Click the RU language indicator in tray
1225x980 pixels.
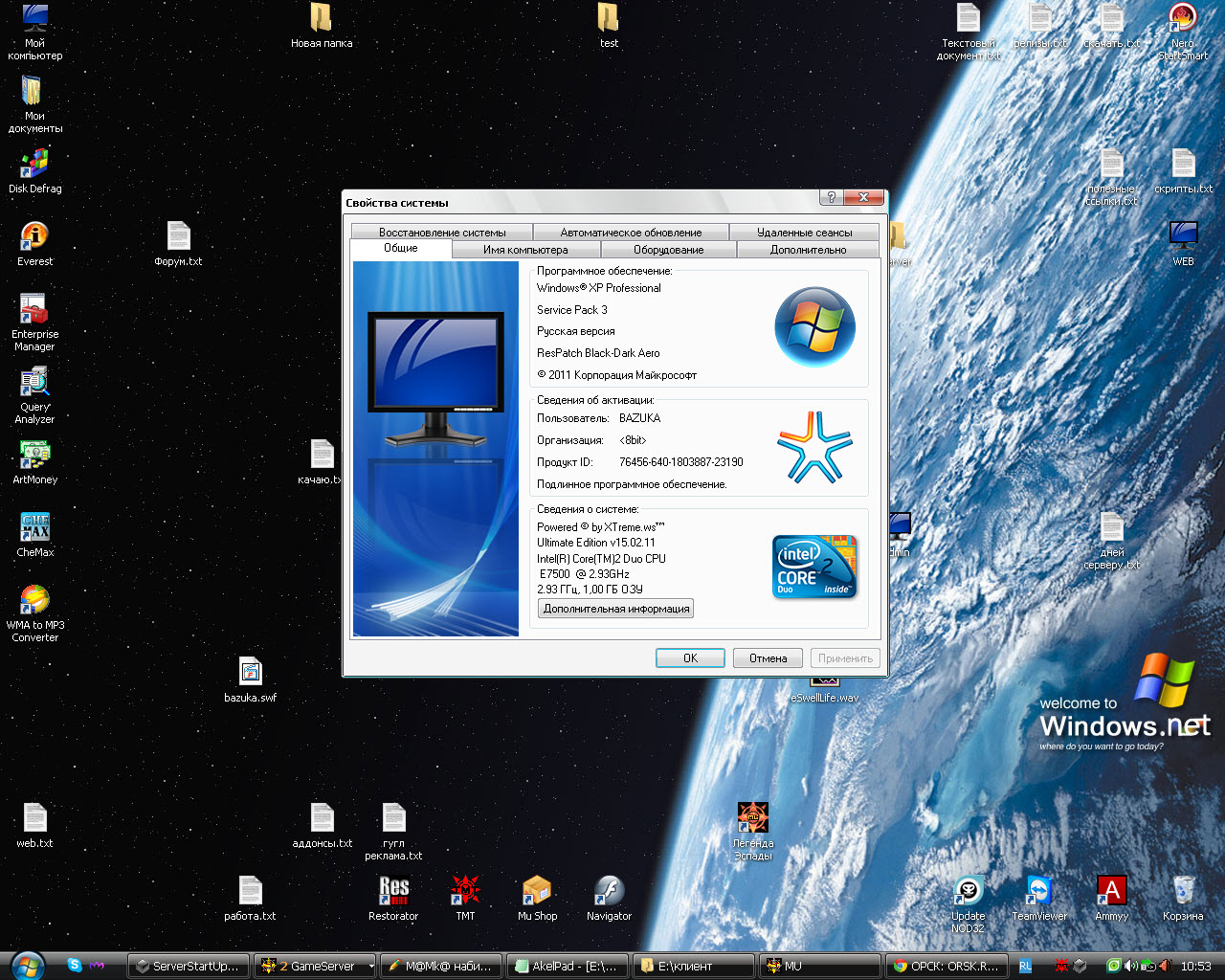point(1025,967)
